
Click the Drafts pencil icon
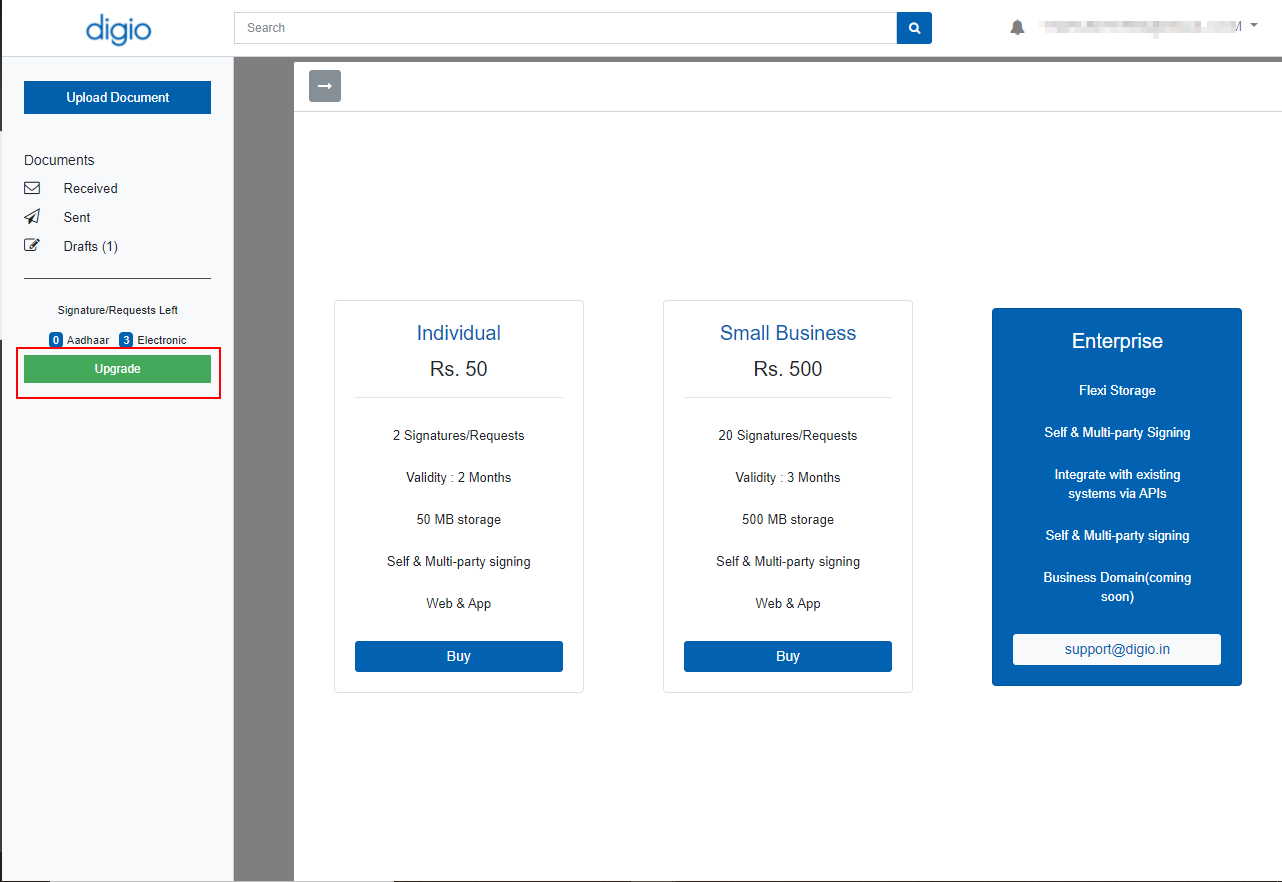click(32, 245)
